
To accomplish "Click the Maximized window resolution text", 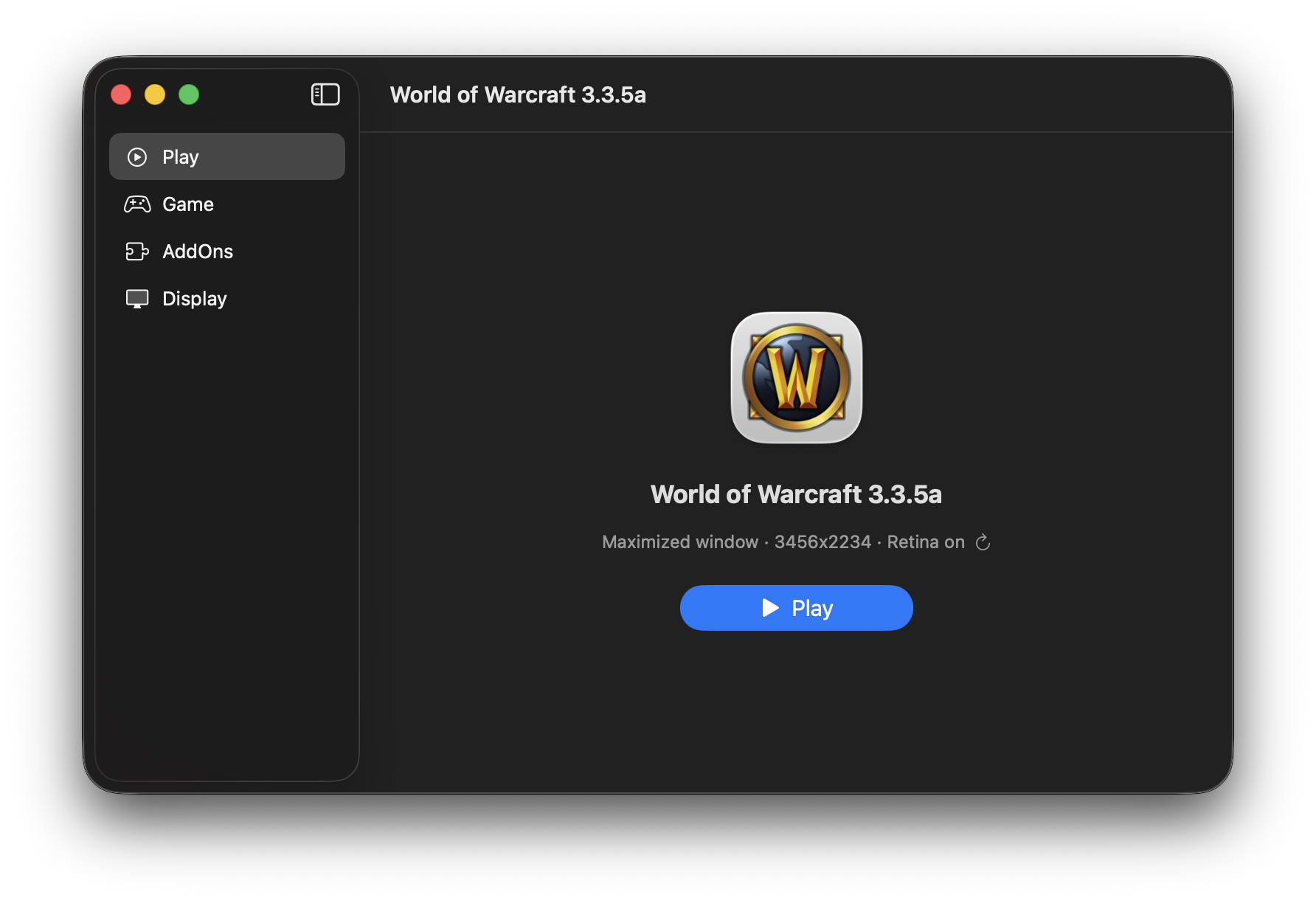I will pos(783,542).
